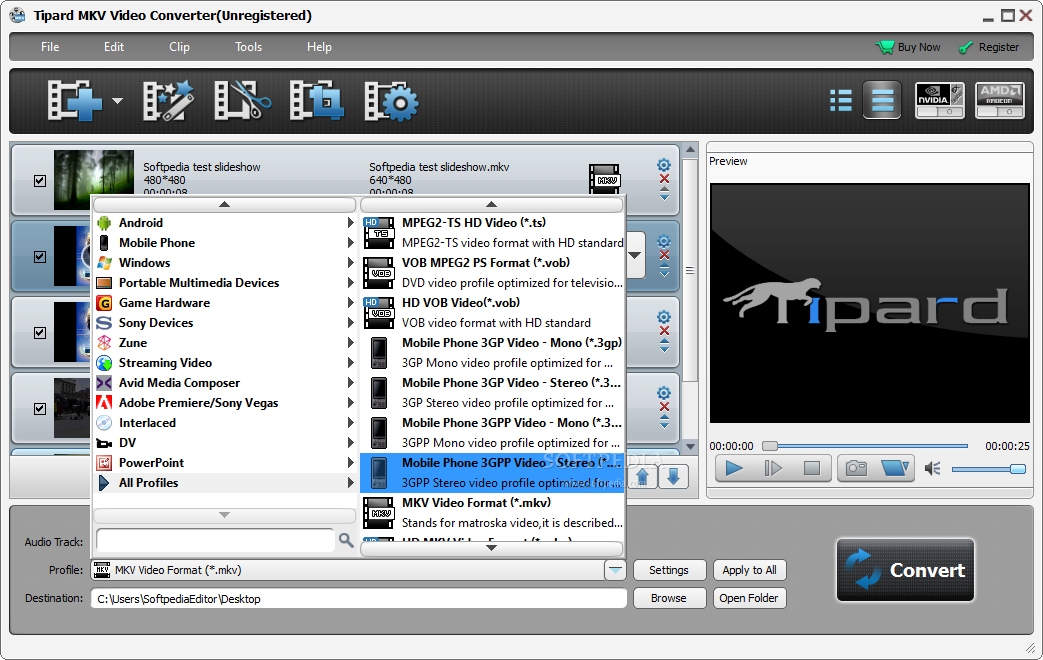Click the Register link
1043x660 pixels.
(x=988, y=47)
